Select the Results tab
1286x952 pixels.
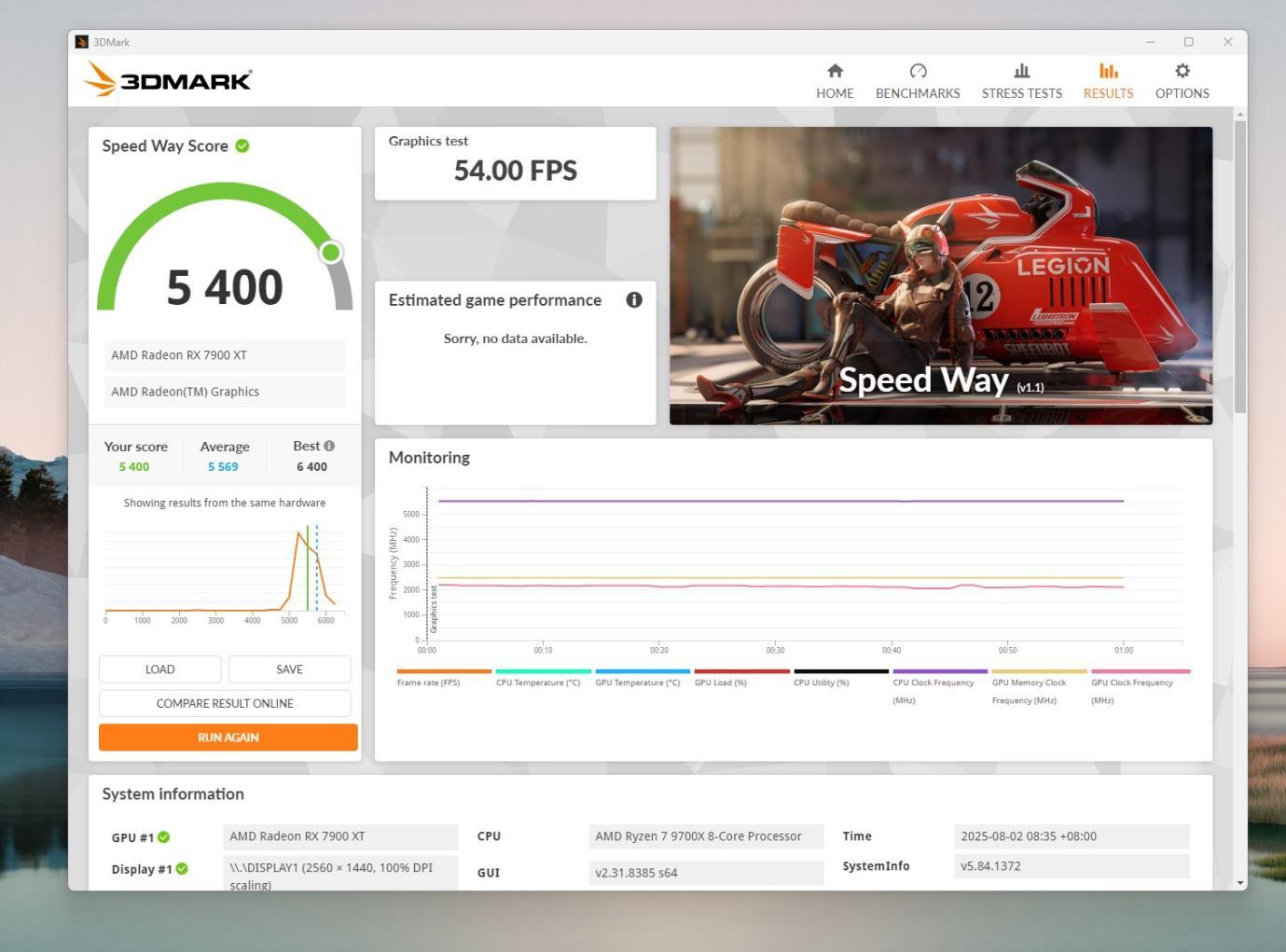click(x=1108, y=81)
